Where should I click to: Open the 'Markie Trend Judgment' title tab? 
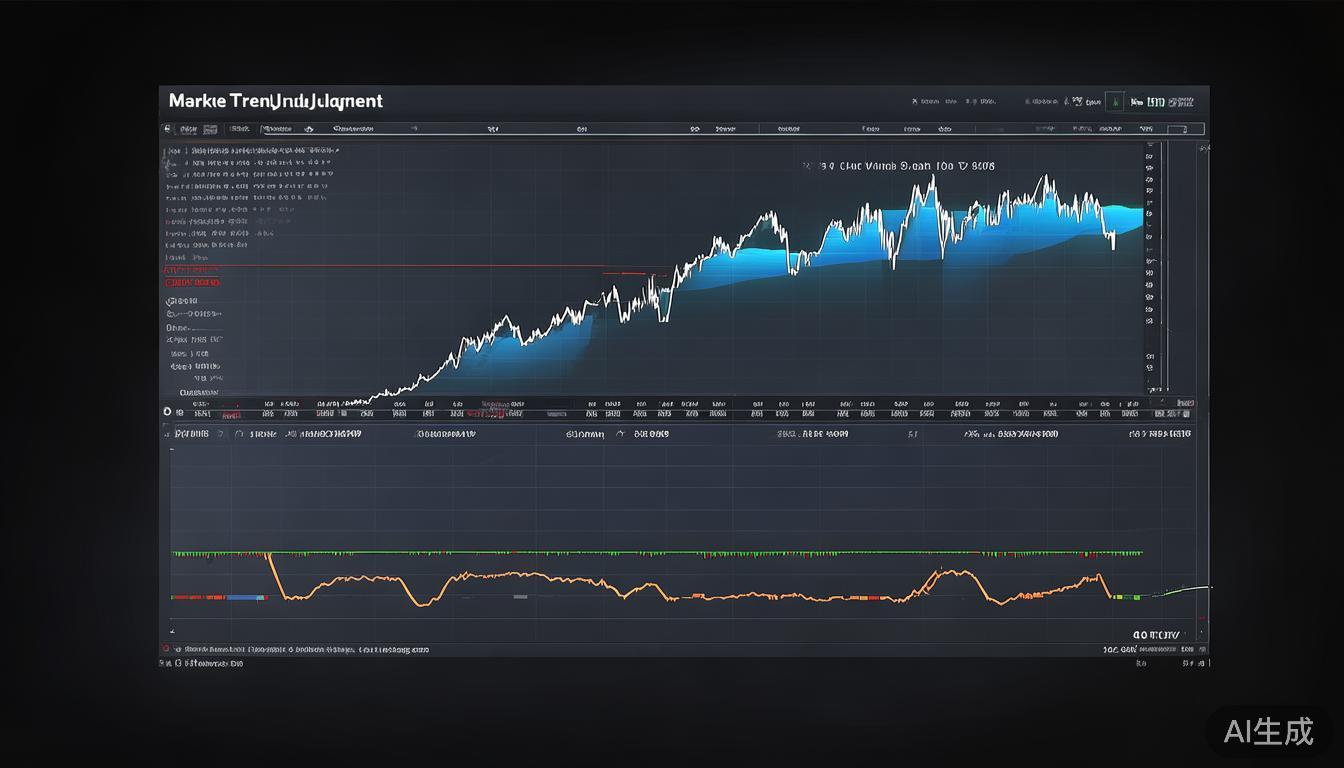tap(275, 101)
